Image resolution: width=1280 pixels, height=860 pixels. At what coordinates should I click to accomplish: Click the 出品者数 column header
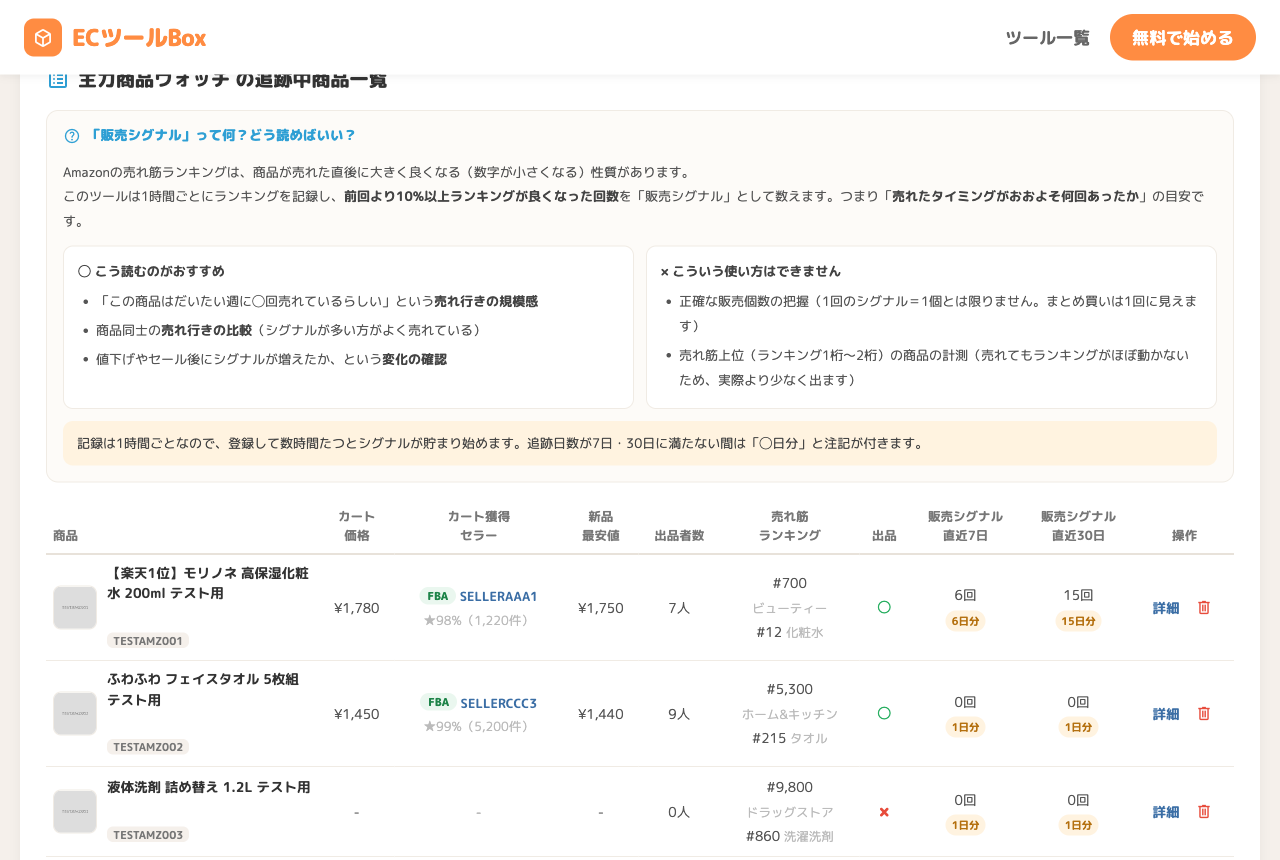tap(679, 535)
